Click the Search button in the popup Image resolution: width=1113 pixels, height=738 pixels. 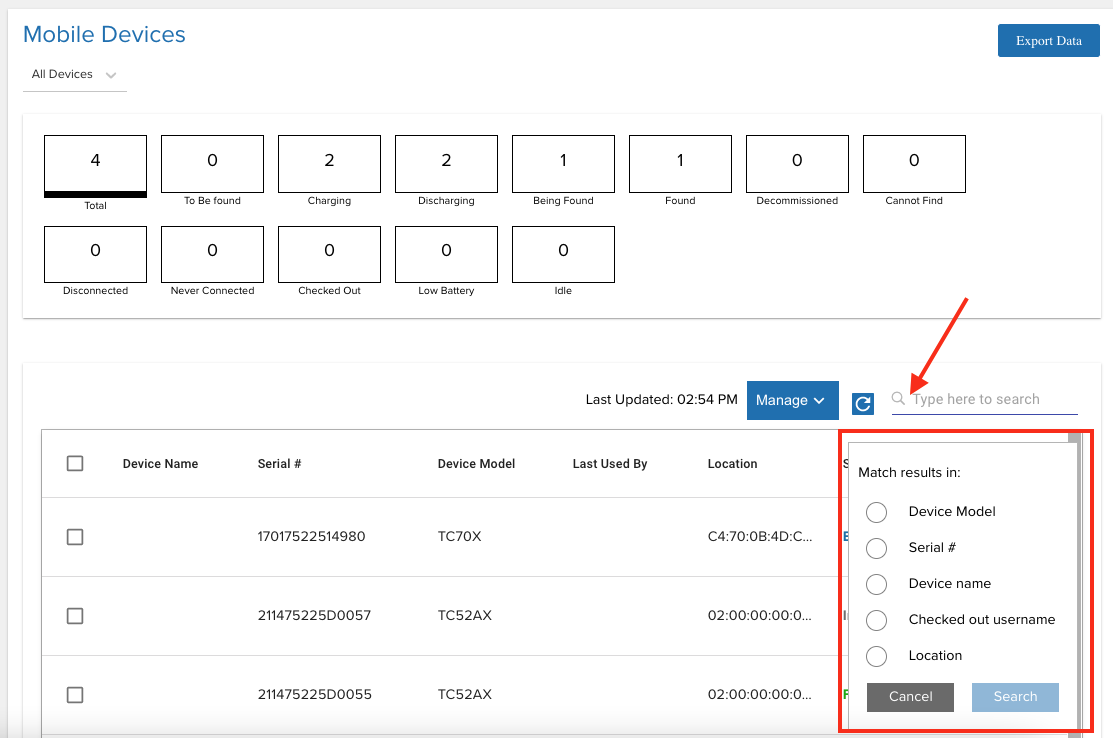pyautogui.click(x=1015, y=697)
